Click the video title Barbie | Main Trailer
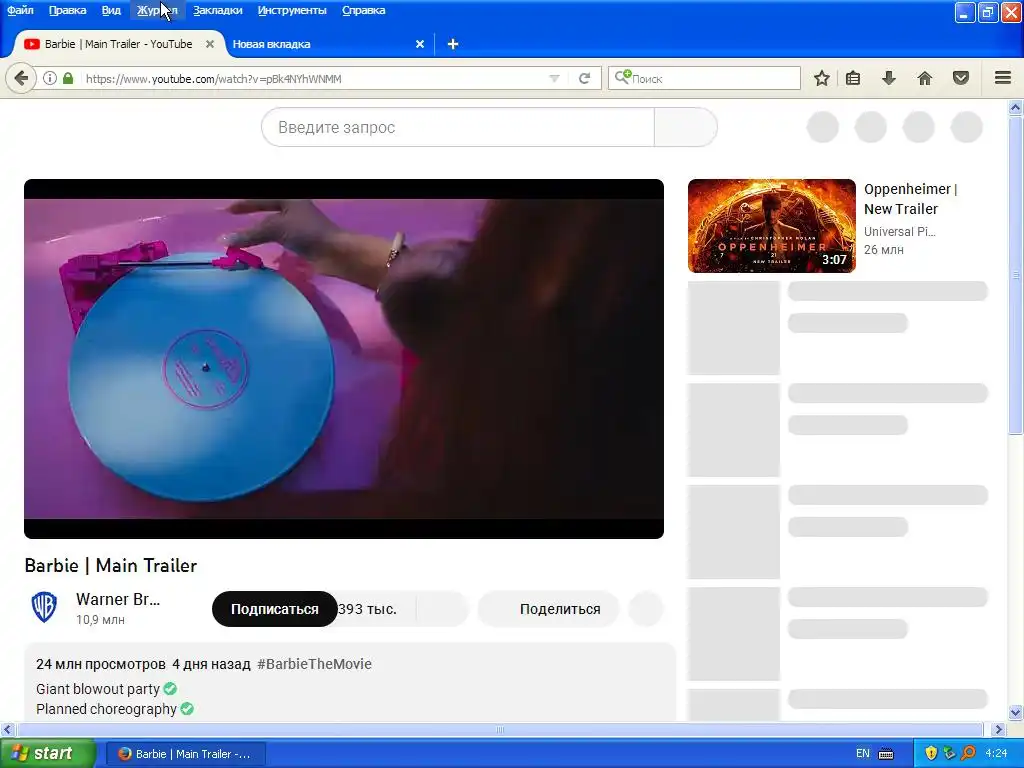The width and height of the screenshot is (1024, 768). click(110, 566)
